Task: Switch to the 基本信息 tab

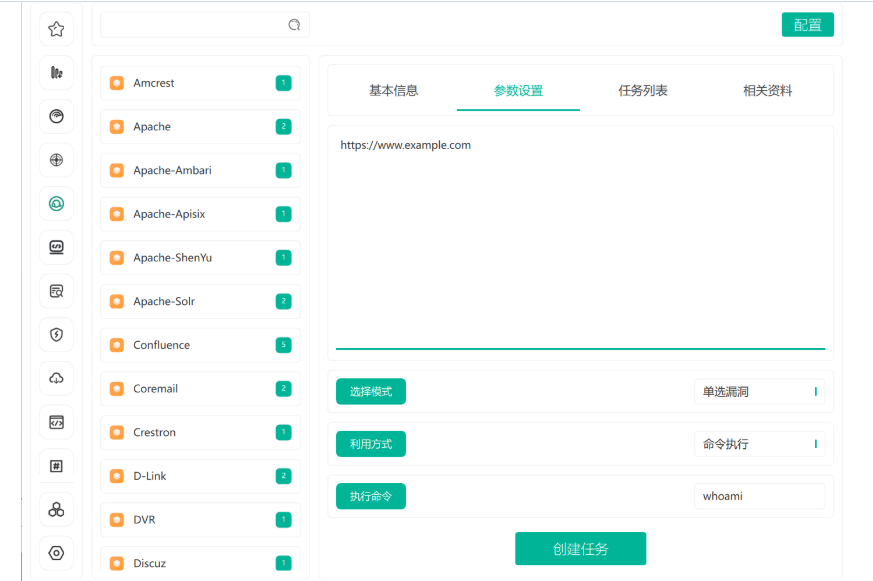Action: tap(396, 90)
